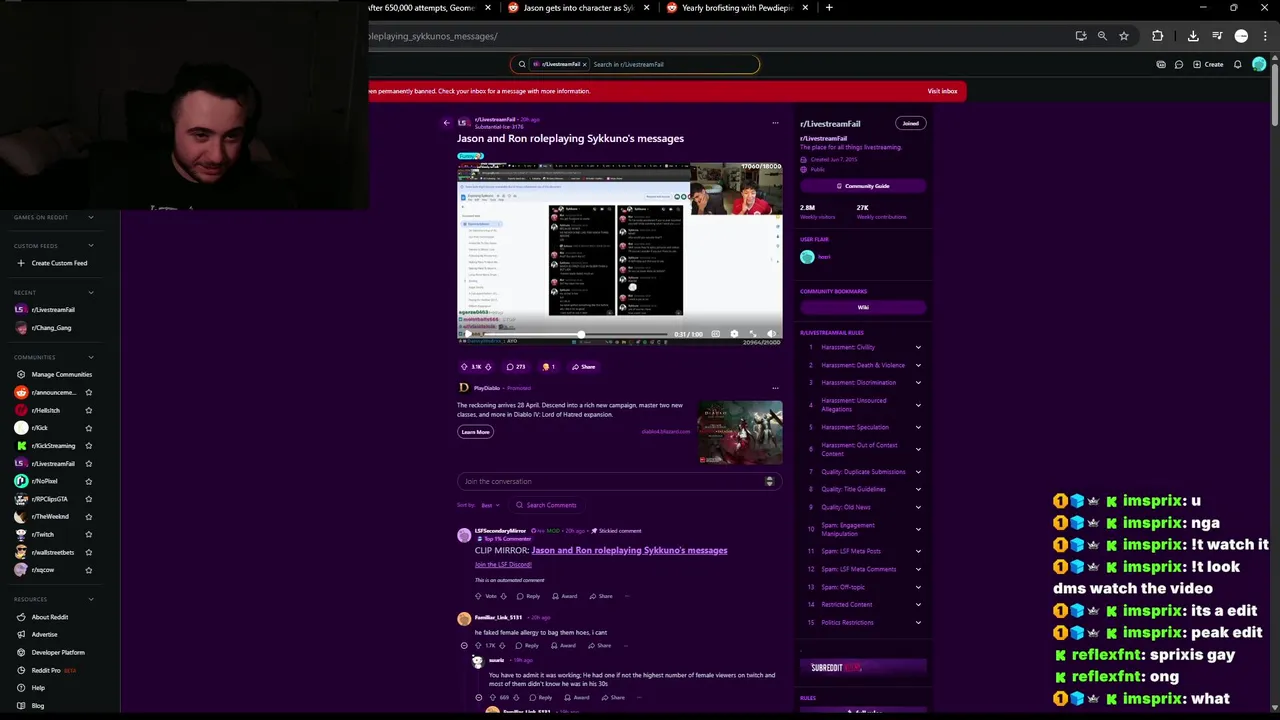
Task: Open the post overflow menu (three dots)
Action: click(x=775, y=123)
